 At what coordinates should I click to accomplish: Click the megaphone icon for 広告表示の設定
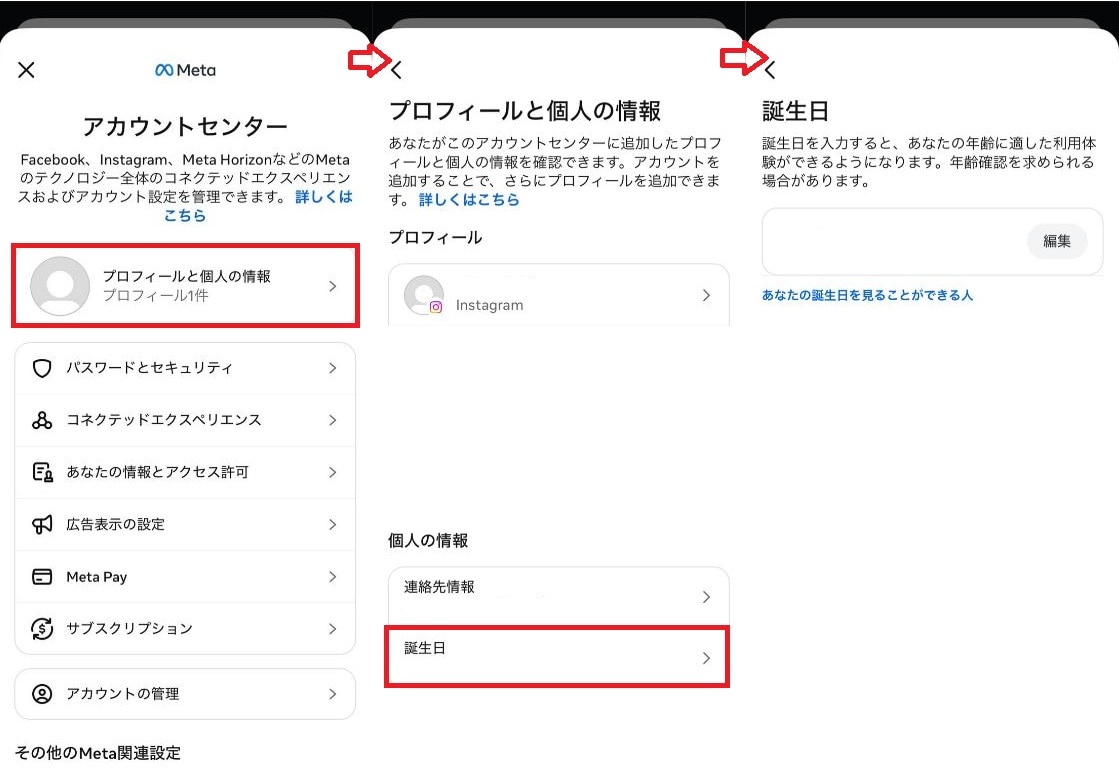(42, 525)
